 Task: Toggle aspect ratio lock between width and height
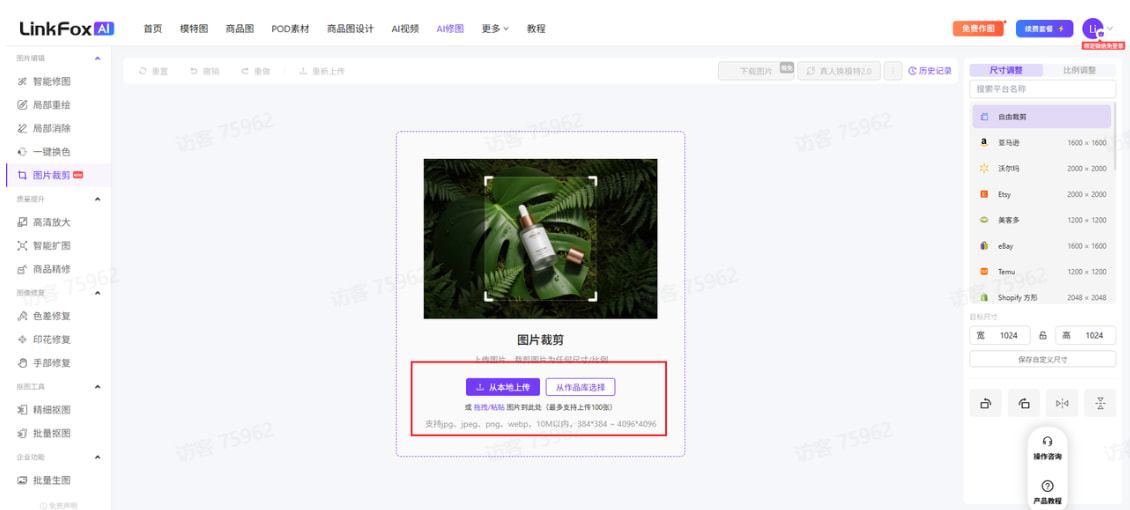point(1043,336)
